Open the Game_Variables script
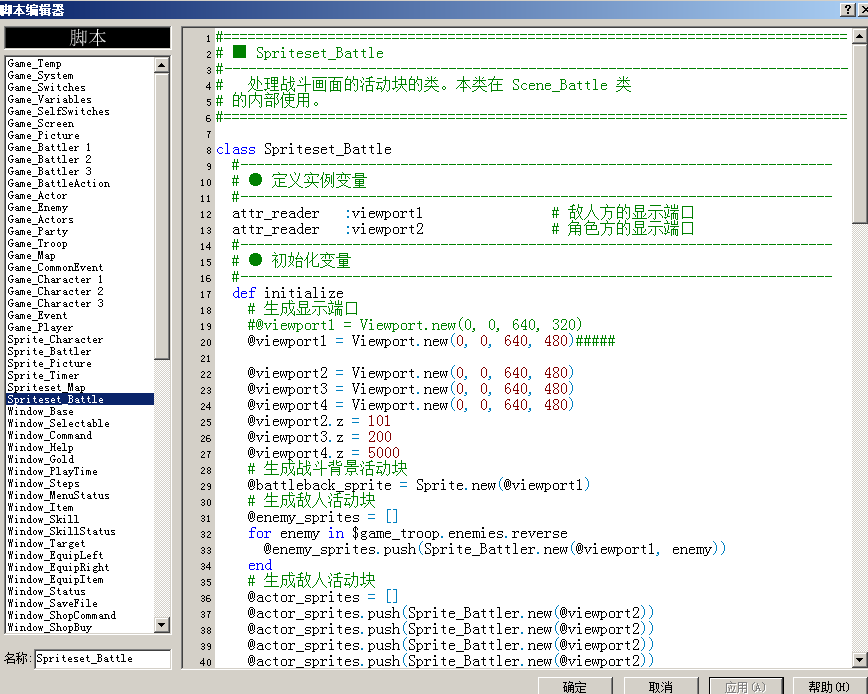The image size is (868, 694). [80, 100]
